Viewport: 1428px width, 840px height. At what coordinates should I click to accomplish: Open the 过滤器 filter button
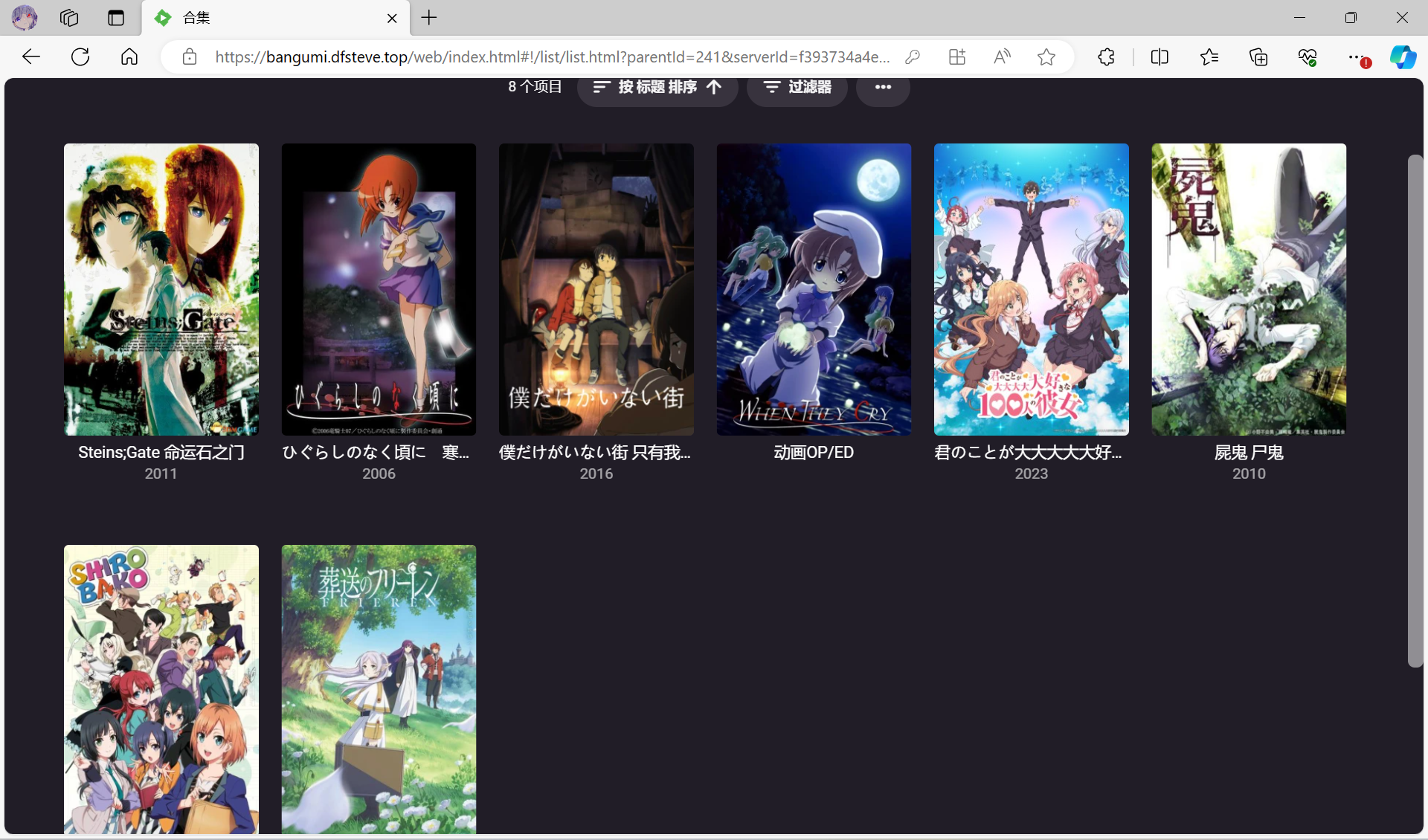pyautogui.click(x=797, y=88)
